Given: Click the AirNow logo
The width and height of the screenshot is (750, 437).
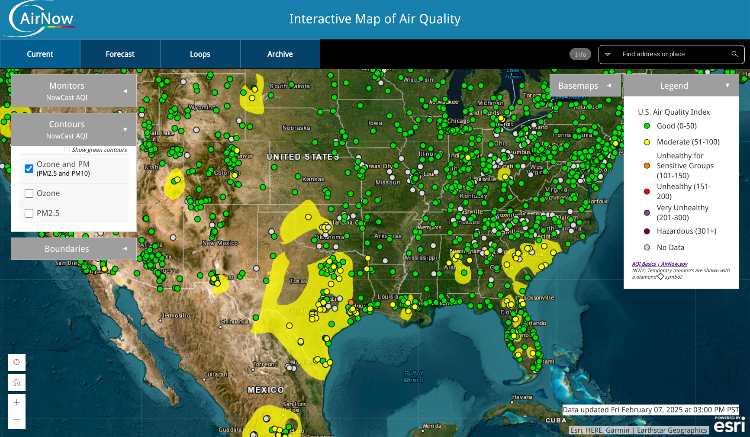Looking at the screenshot, I should (x=41, y=19).
